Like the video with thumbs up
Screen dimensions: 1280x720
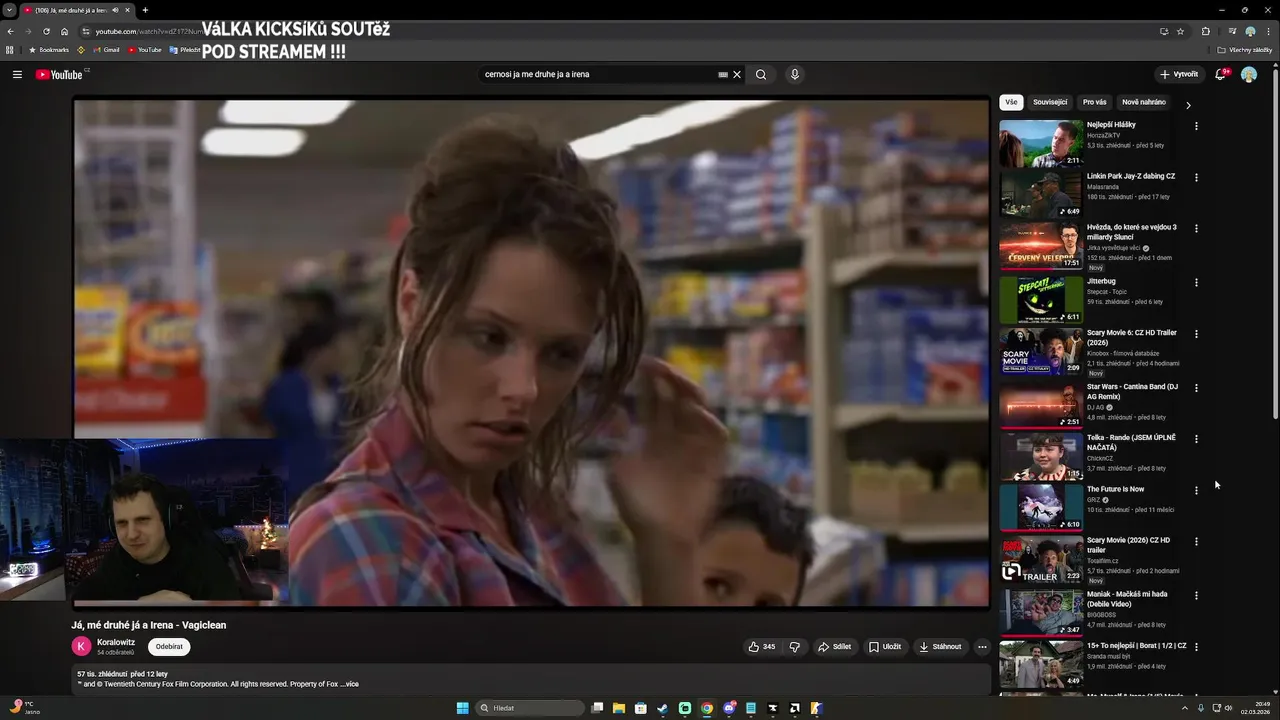(x=762, y=647)
